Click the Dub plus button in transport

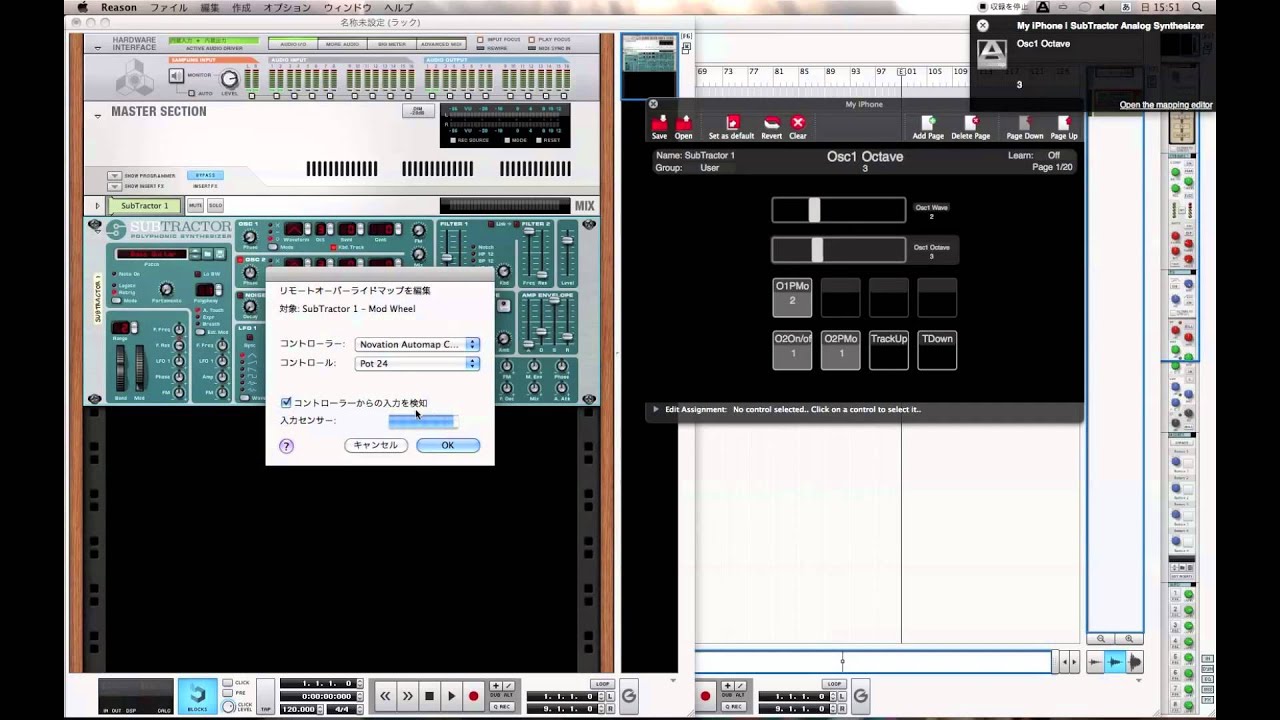tap(495, 686)
